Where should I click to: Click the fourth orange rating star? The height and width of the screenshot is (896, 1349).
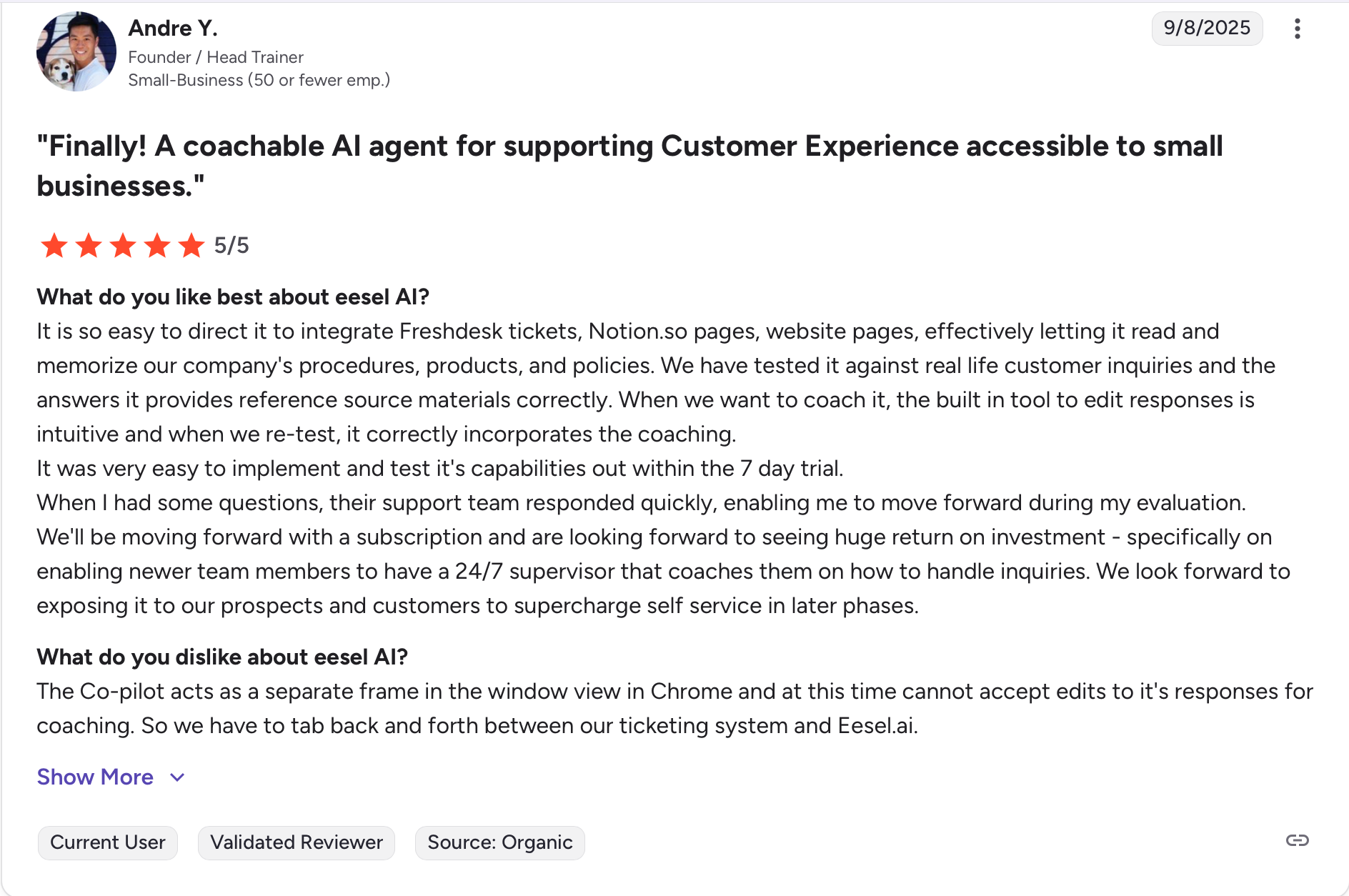pyautogui.click(x=157, y=245)
